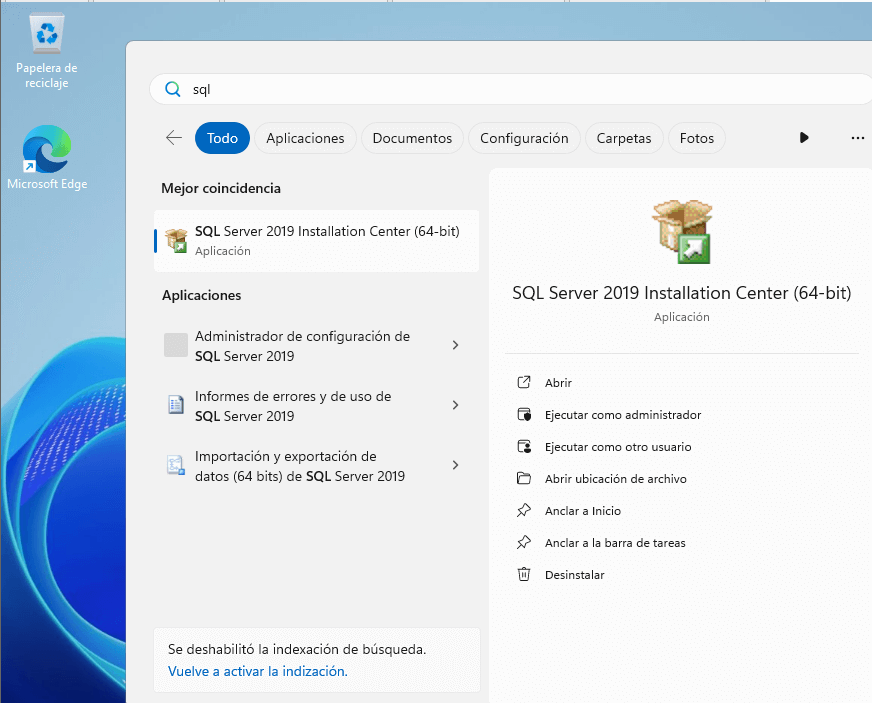Click the shield icon for run as administrator
Image resolution: width=872 pixels, height=703 pixels.
tap(524, 414)
